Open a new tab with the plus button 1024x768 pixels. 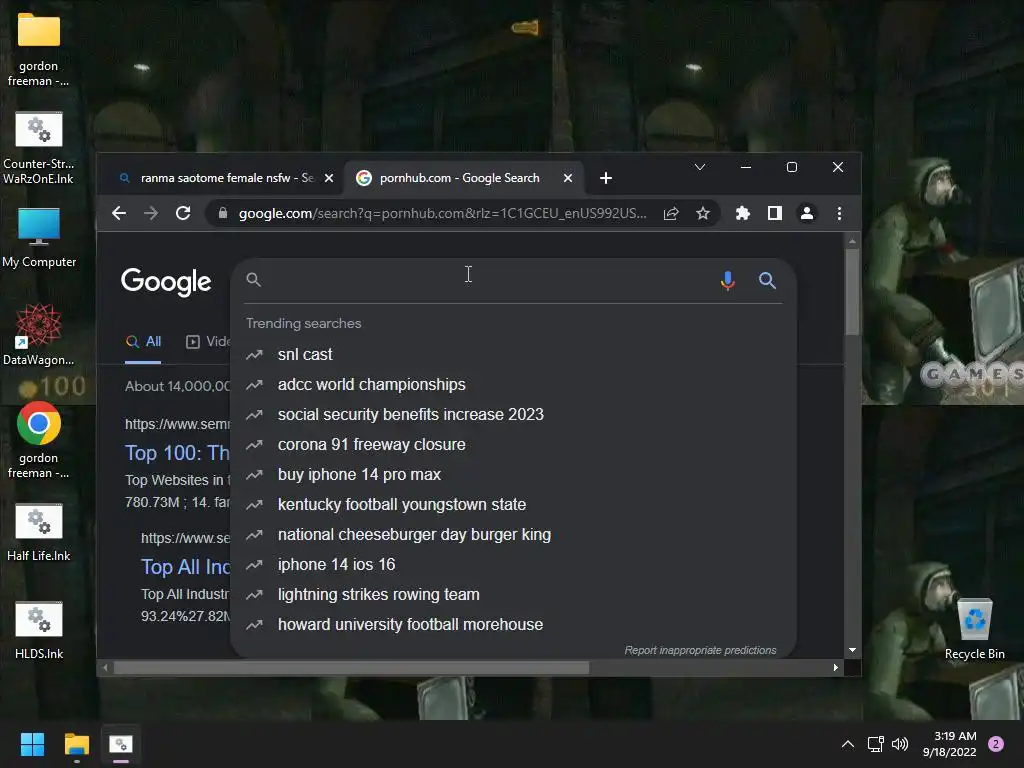click(605, 178)
